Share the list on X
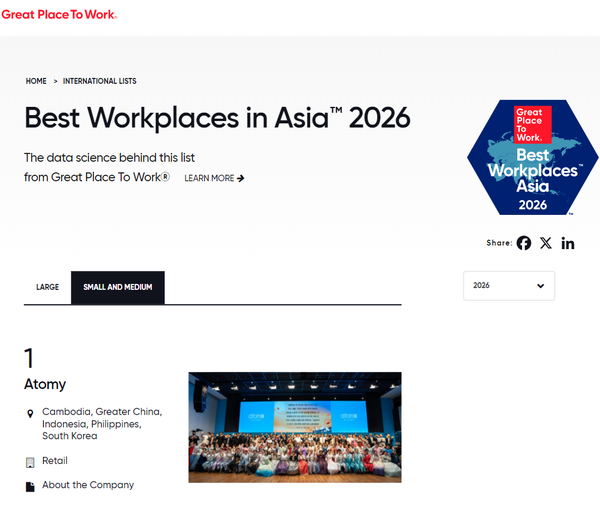The height and width of the screenshot is (513, 600). [x=546, y=243]
